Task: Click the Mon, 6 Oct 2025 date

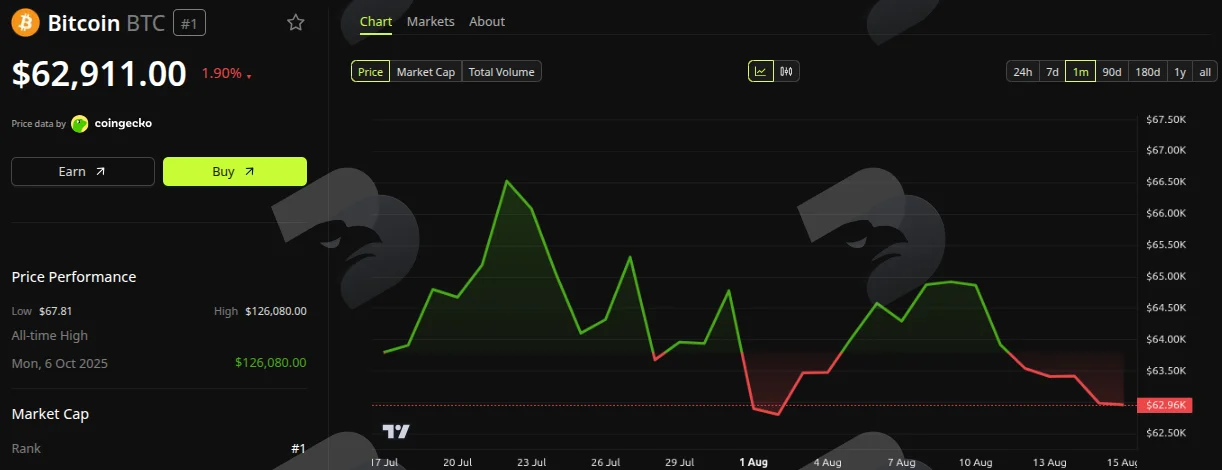Action: coord(60,363)
